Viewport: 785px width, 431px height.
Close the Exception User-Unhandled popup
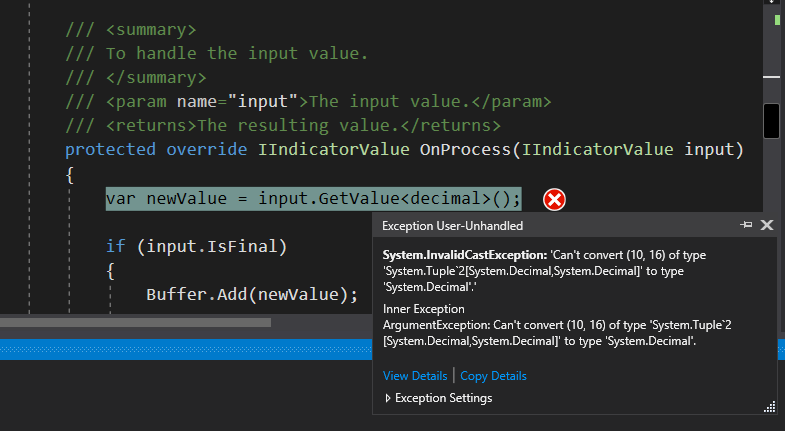(x=767, y=225)
